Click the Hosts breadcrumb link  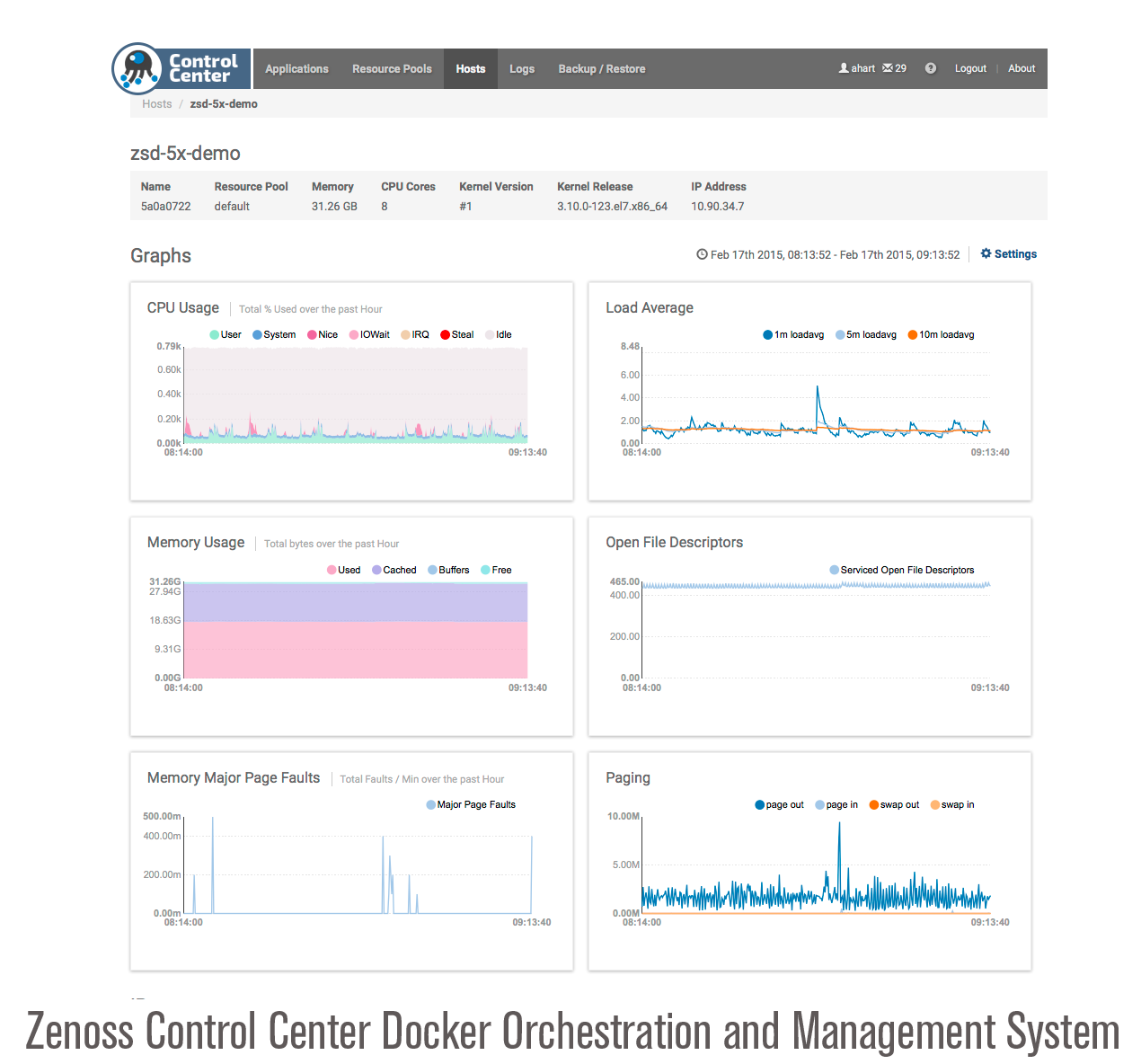point(156,104)
